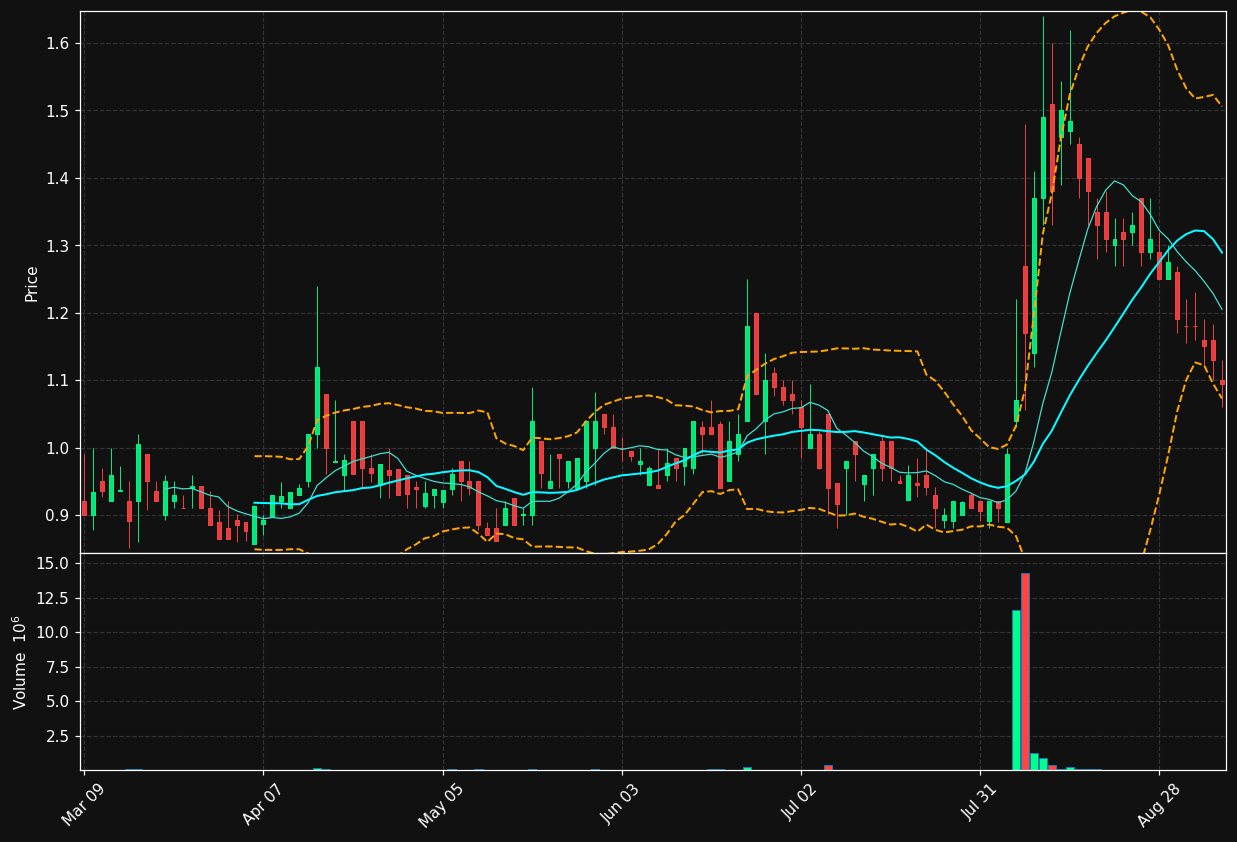
Task: Click the tallest red volume bar
Action: (1025, 671)
